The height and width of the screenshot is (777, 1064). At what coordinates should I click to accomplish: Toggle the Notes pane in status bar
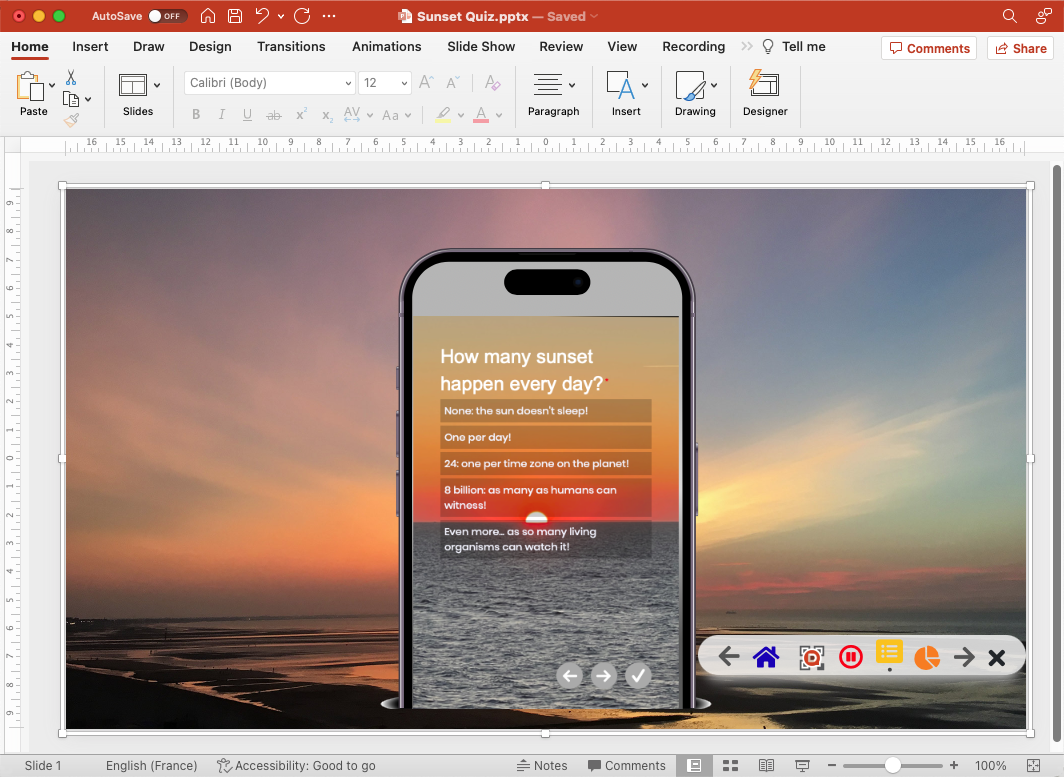(x=542, y=766)
